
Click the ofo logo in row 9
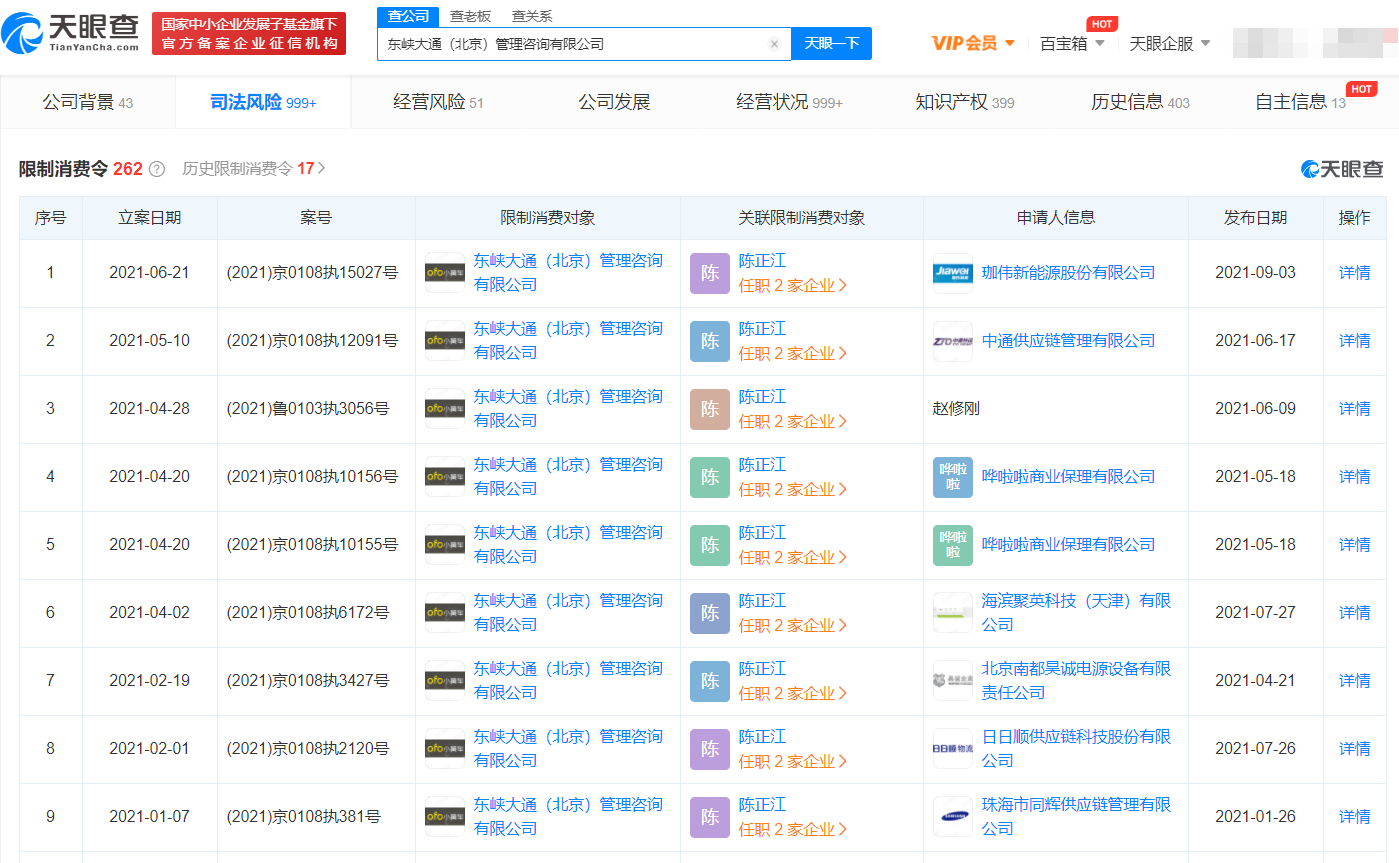point(445,817)
